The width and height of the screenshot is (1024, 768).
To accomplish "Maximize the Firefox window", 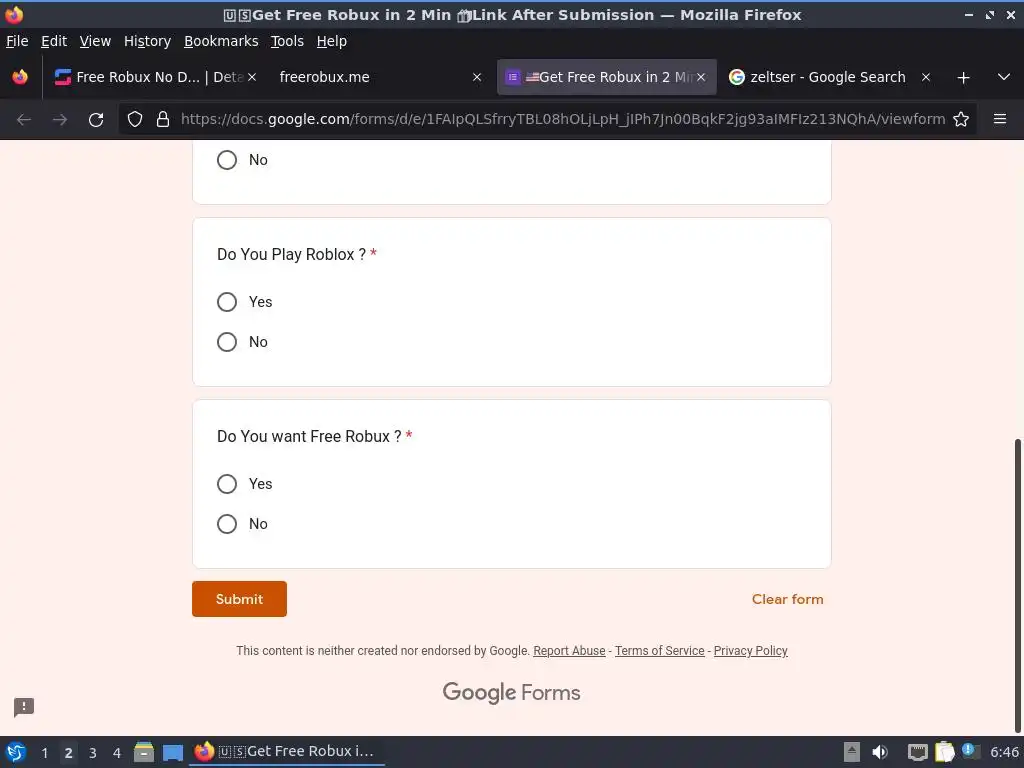I will click(x=990, y=14).
